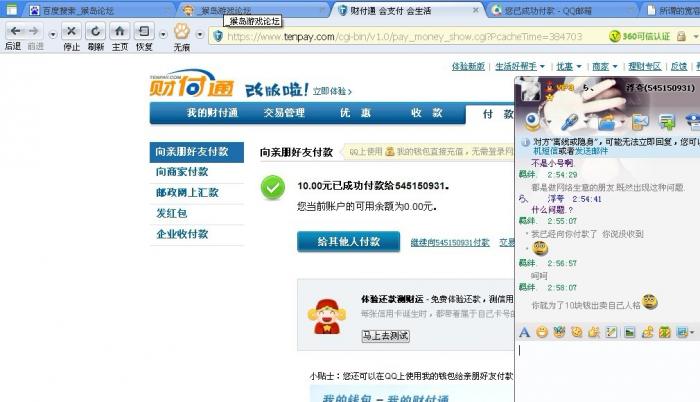Click the 马上去测试 button
Viewport: 700px width, 402px height.
click(x=385, y=336)
